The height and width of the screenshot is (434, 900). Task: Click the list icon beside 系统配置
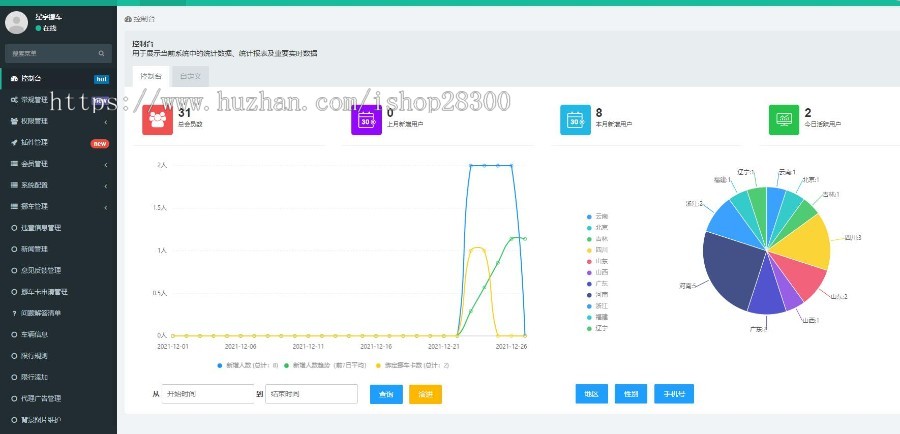pos(14,185)
